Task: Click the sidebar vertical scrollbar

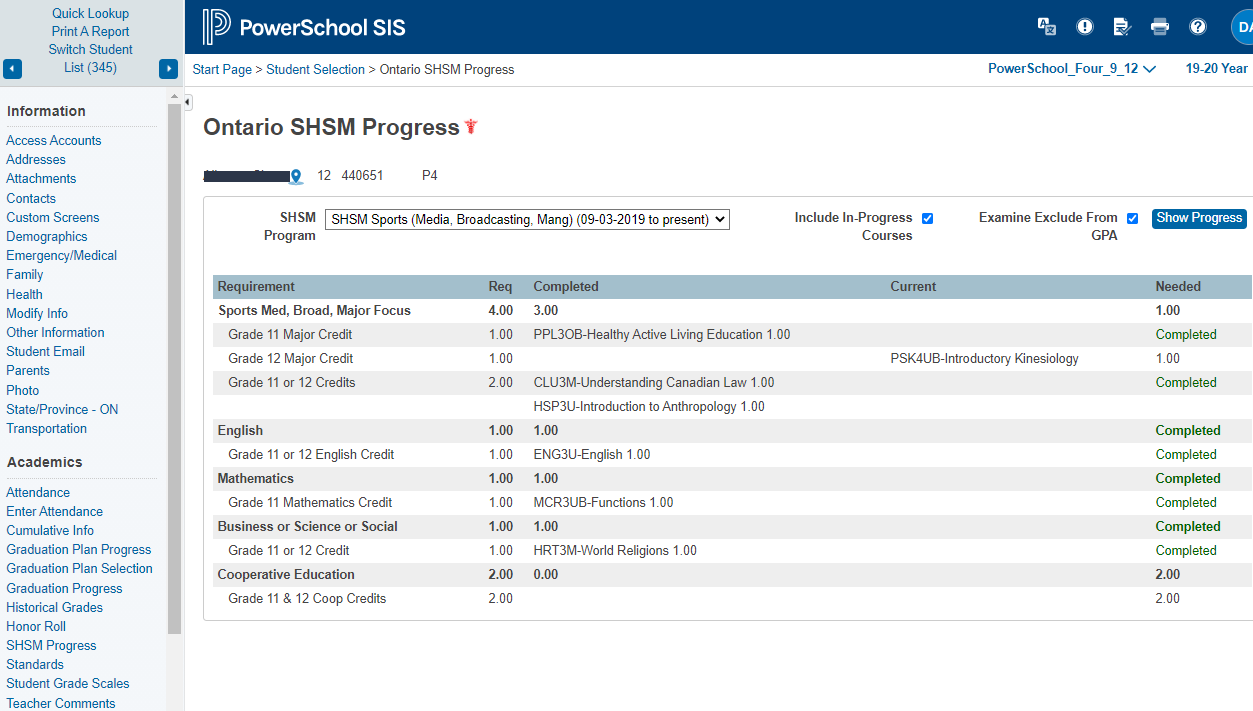Action: pos(174,370)
